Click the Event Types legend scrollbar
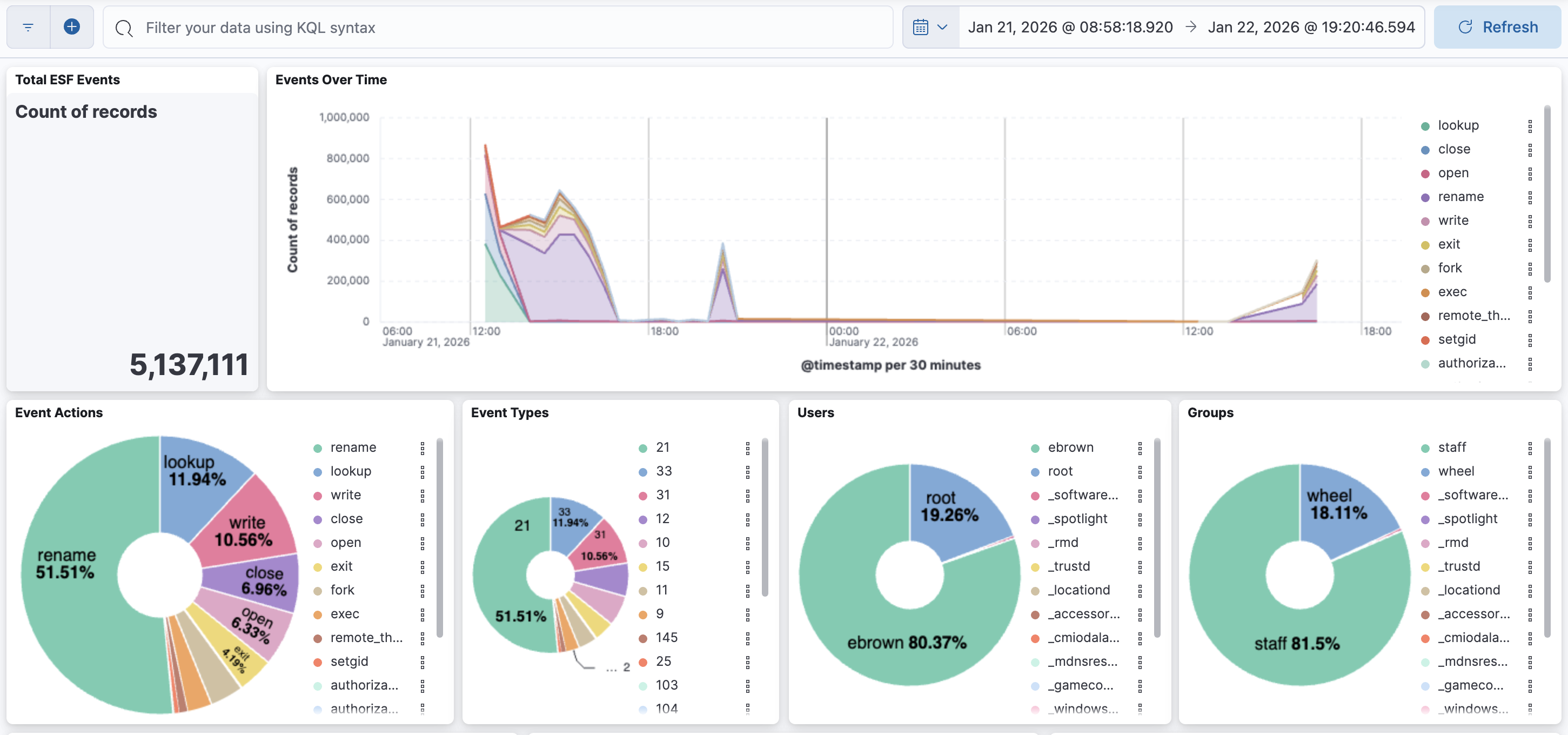 765,518
